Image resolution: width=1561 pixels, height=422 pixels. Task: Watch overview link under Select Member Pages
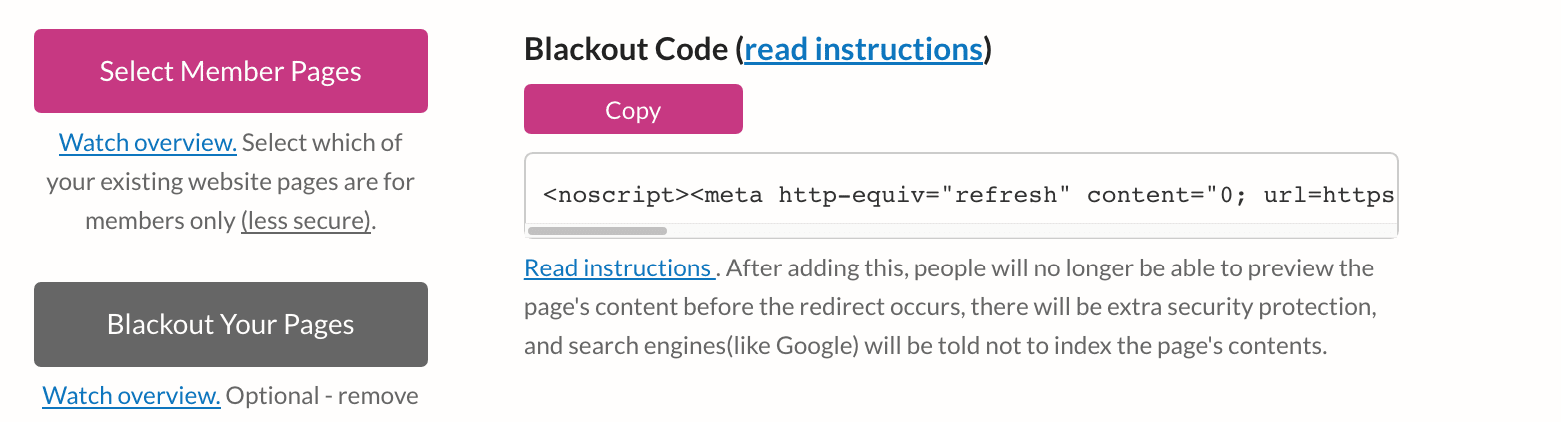click(148, 143)
